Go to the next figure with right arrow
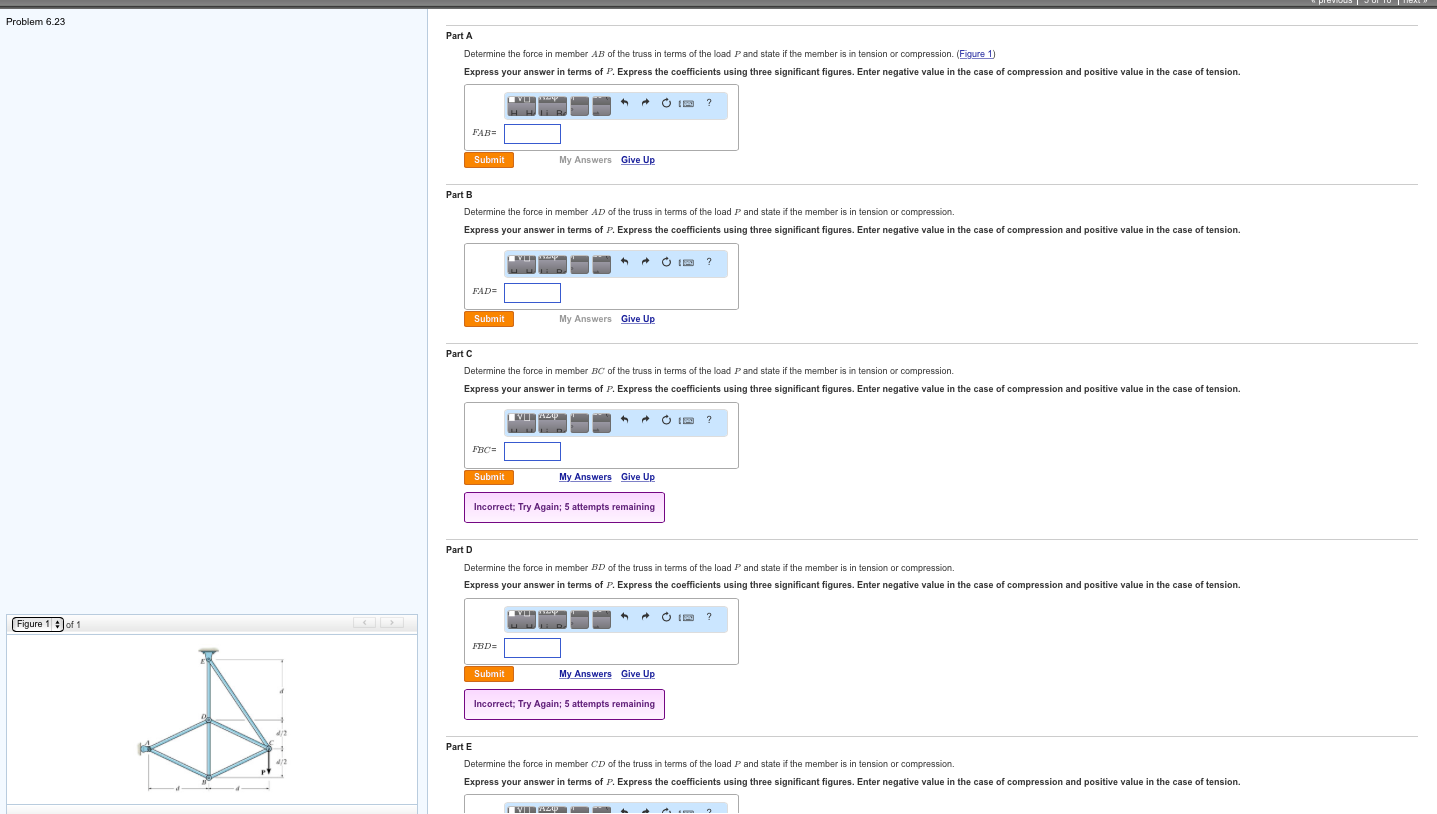 click(x=393, y=624)
